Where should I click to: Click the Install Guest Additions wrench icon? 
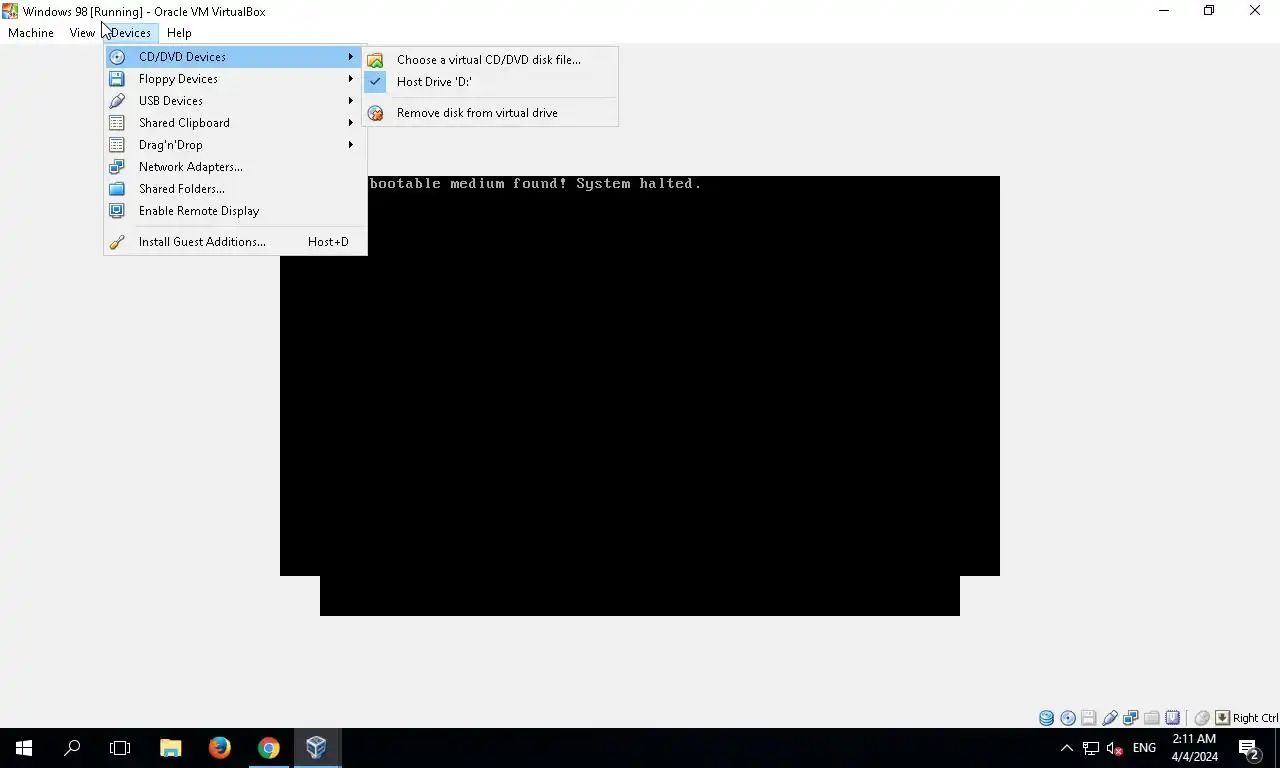pyautogui.click(x=117, y=242)
